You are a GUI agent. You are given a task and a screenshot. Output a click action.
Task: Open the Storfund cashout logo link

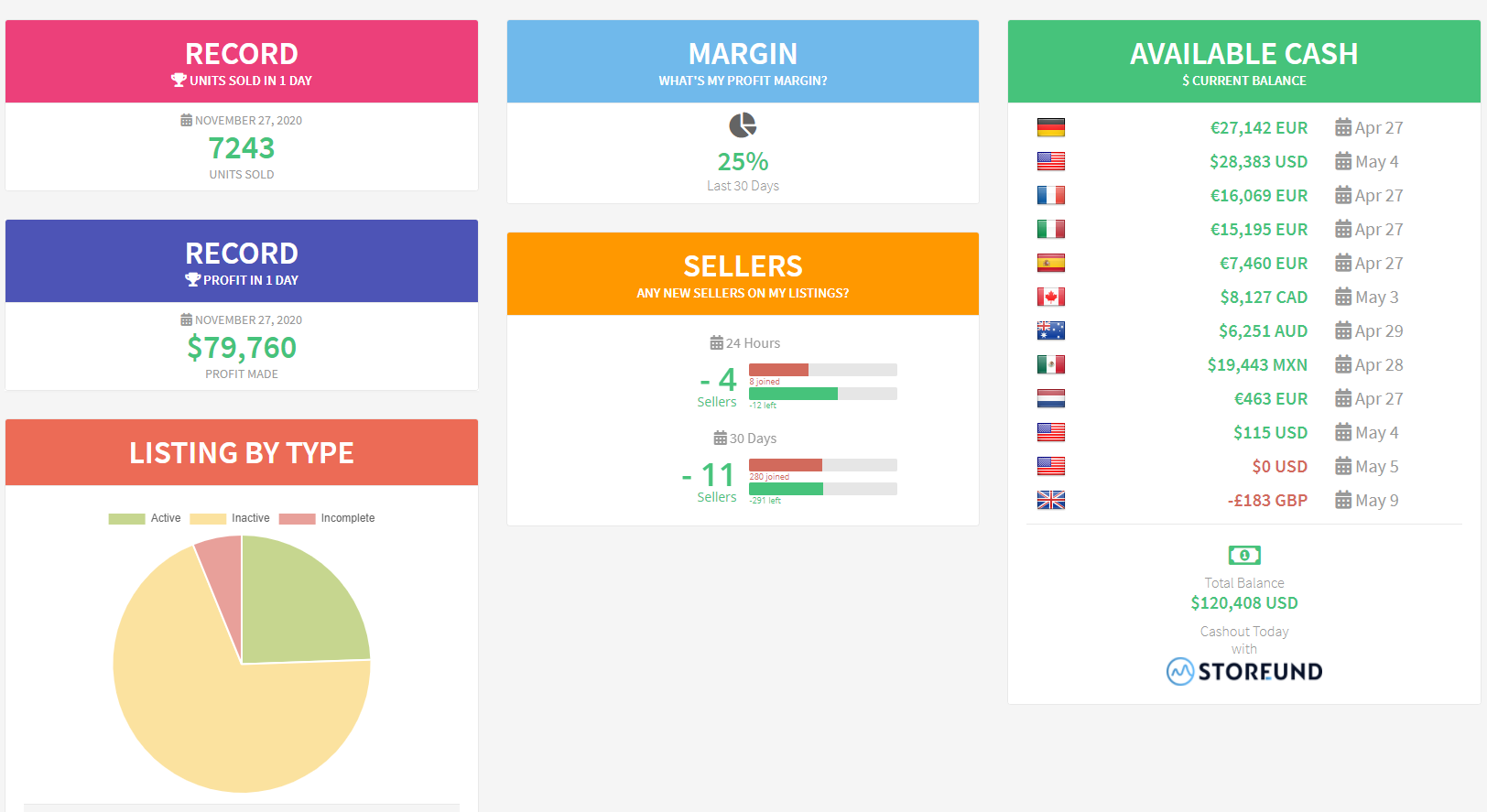click(x=1244, y=671)
